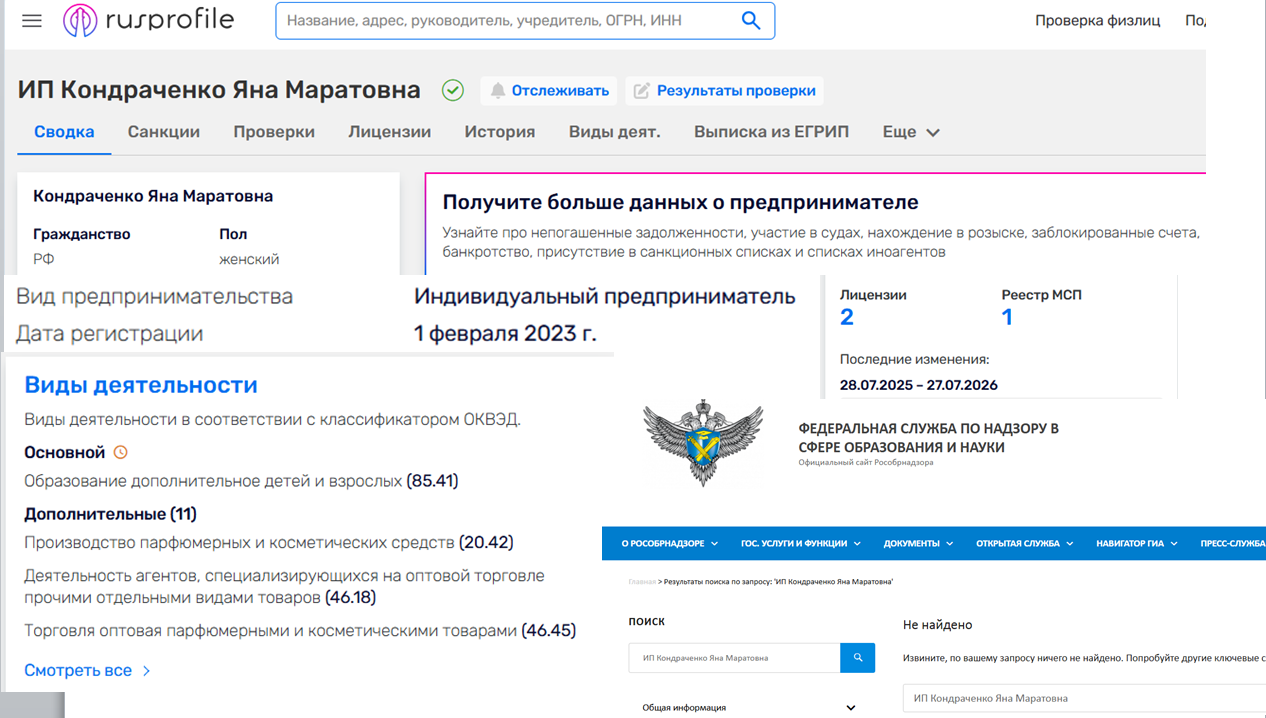Click the dates 28.07.2025 – 27.07.2026
Screen dimensions: 1266x718
tap(919, 385)
